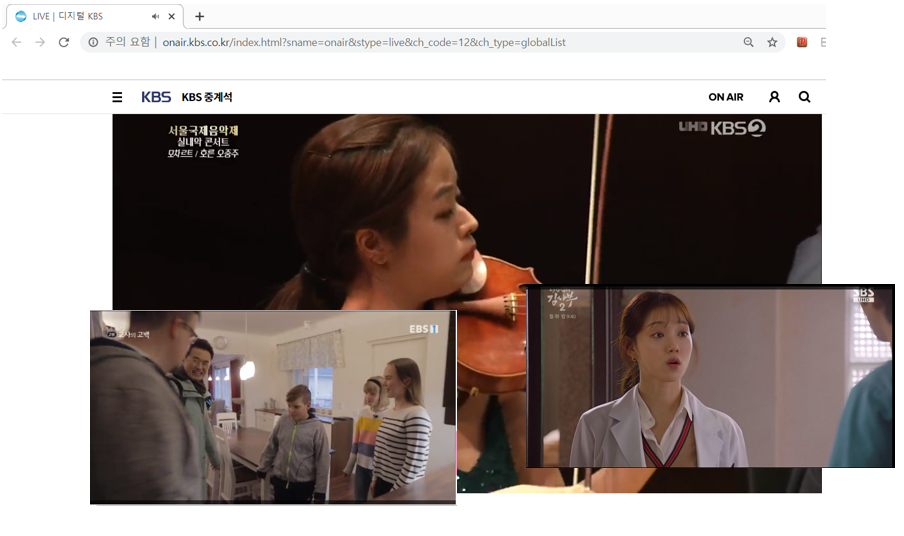Viewport: 904px width, 536px height.
Task: Open the user account icon
Action: [x=774, y=97]
